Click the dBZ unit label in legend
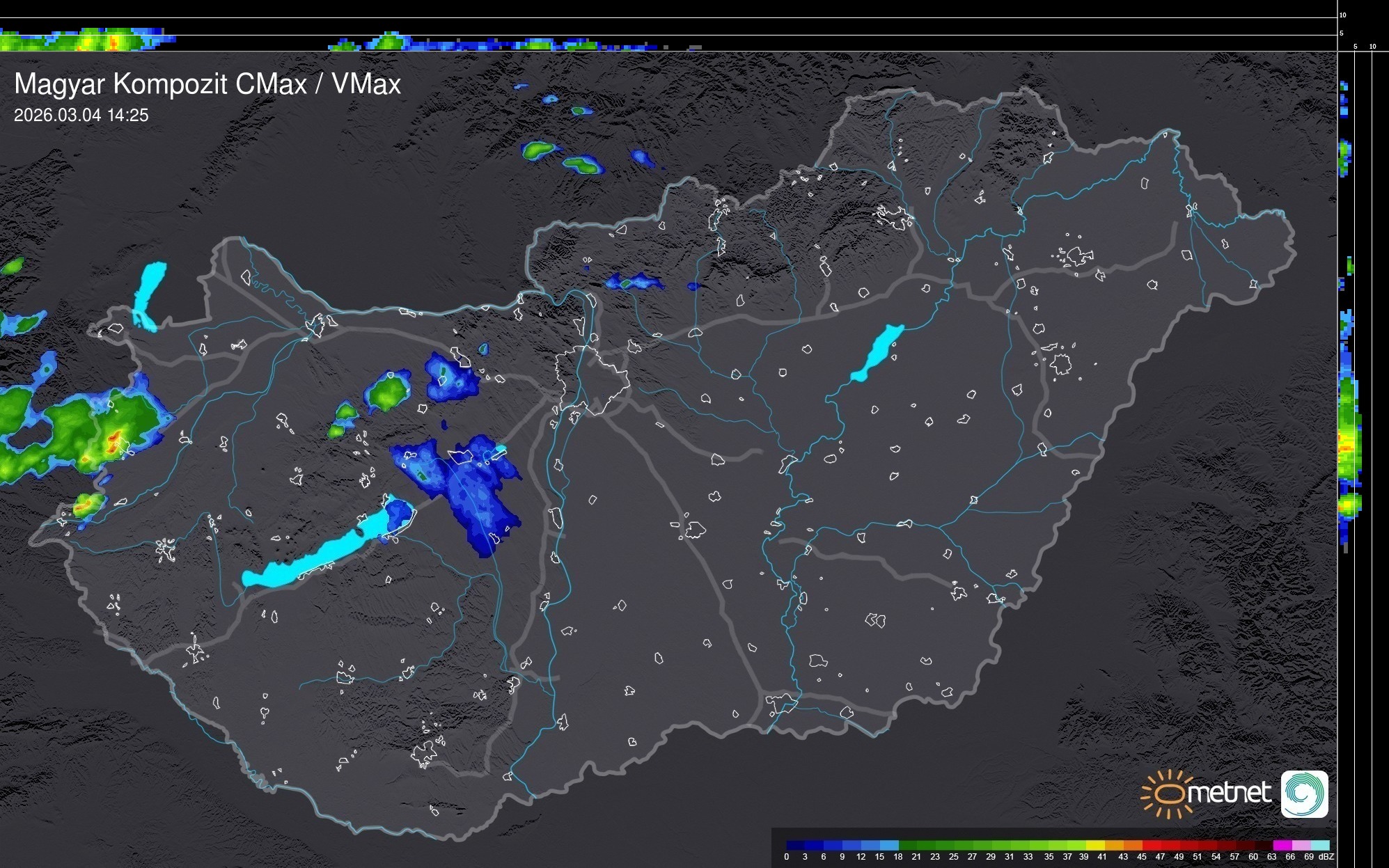Viewport: 1389px width, 868px height. pos(1326,857)
